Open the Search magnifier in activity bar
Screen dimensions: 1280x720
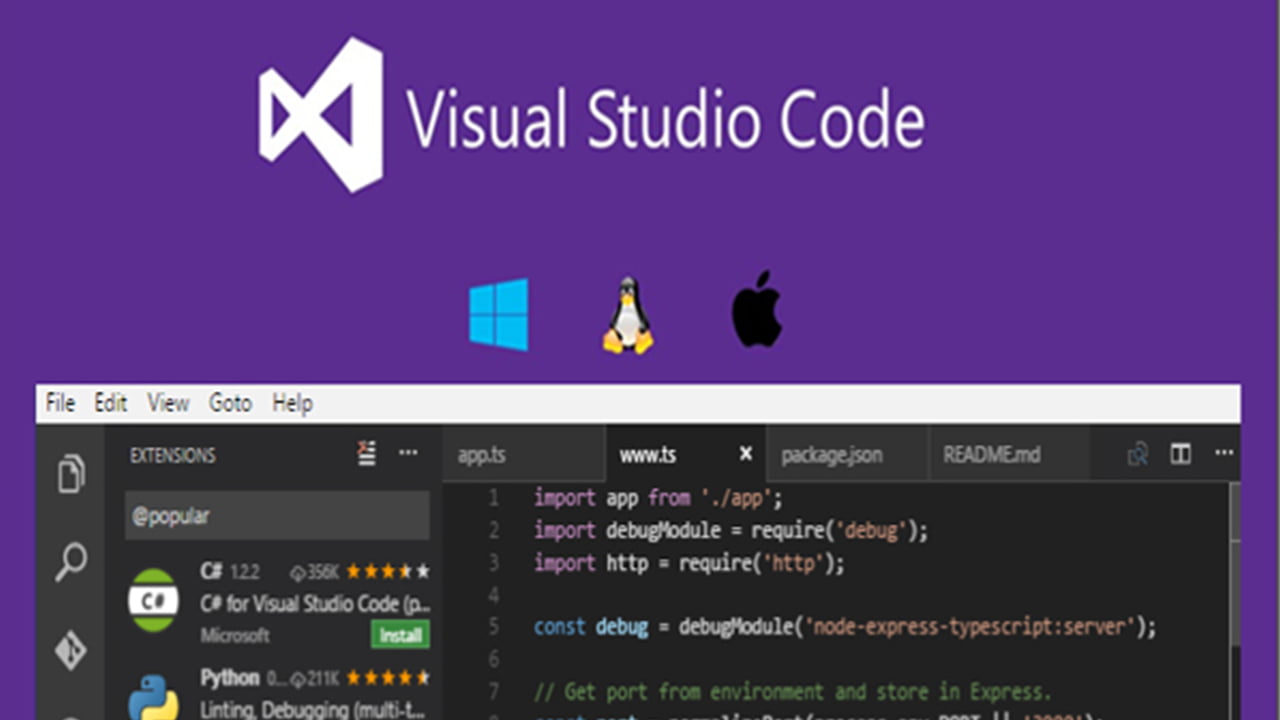[70, 562]
